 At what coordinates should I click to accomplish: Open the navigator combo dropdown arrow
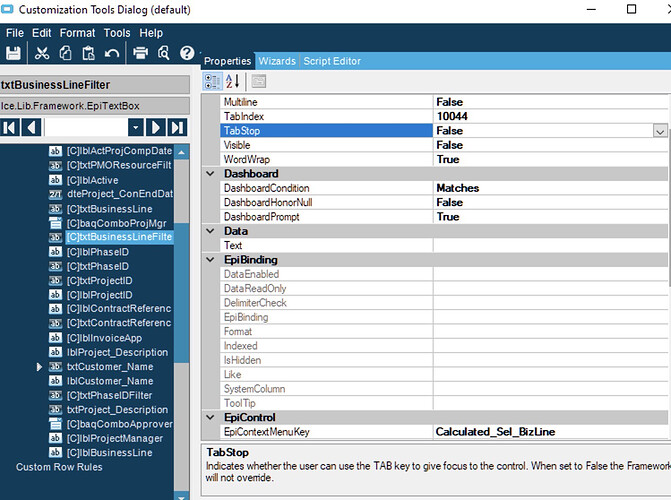click(x=136, y=128)
